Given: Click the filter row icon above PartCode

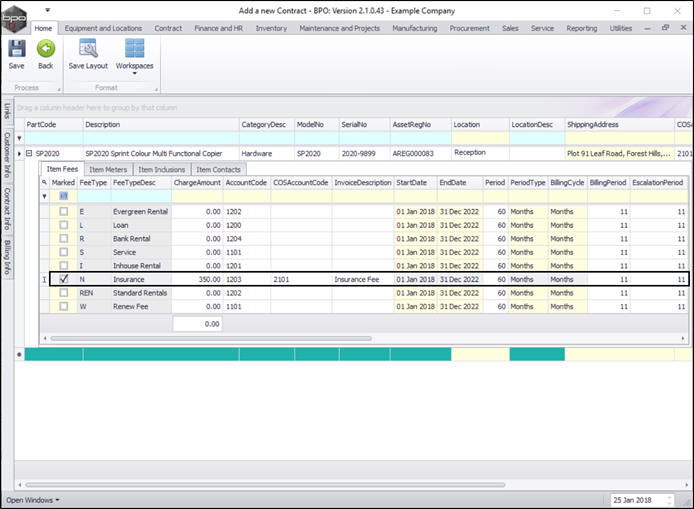Looking at the screenshot, I should tap(19, 138).
